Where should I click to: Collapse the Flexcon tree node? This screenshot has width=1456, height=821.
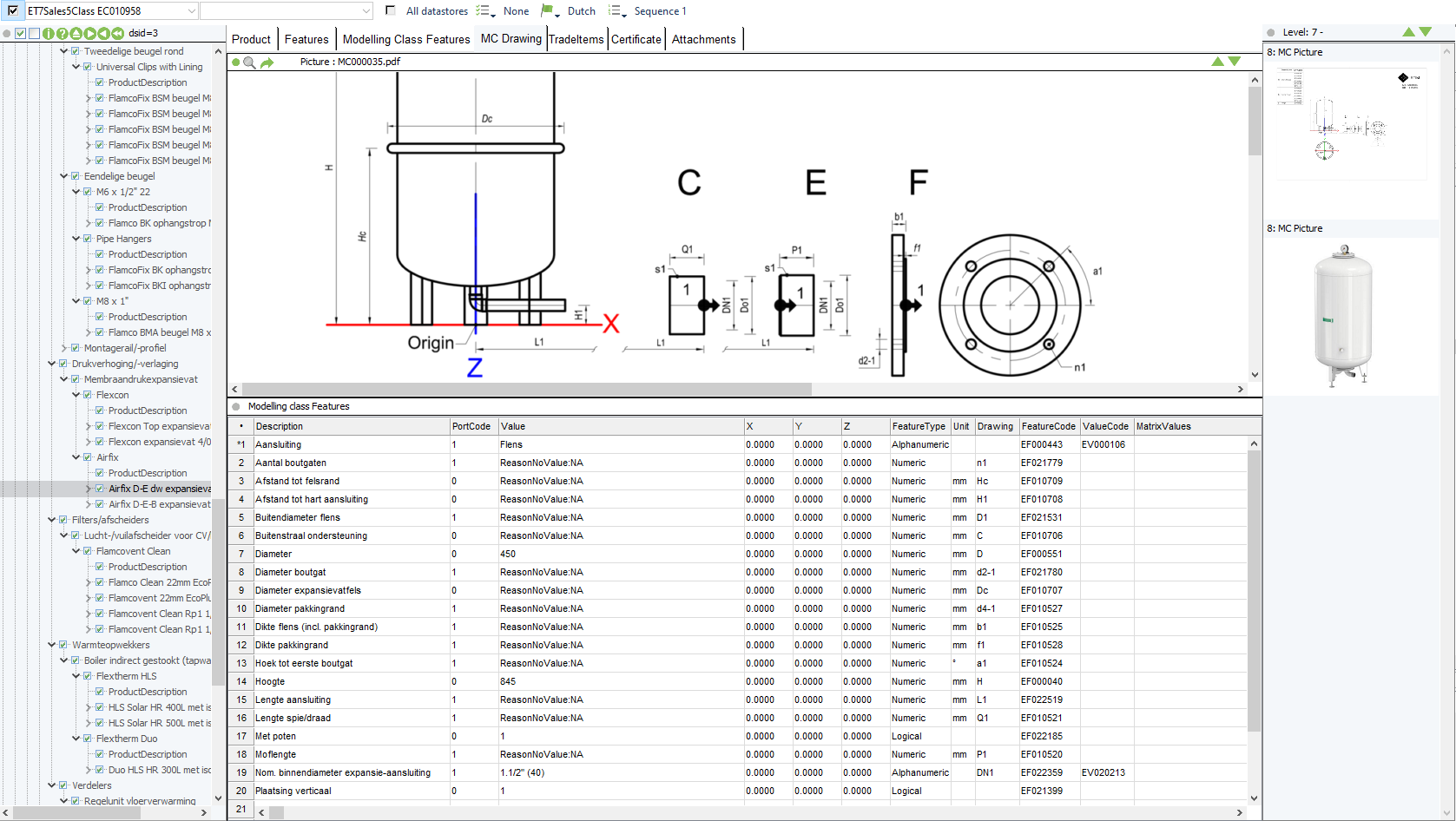pos(76,395)
